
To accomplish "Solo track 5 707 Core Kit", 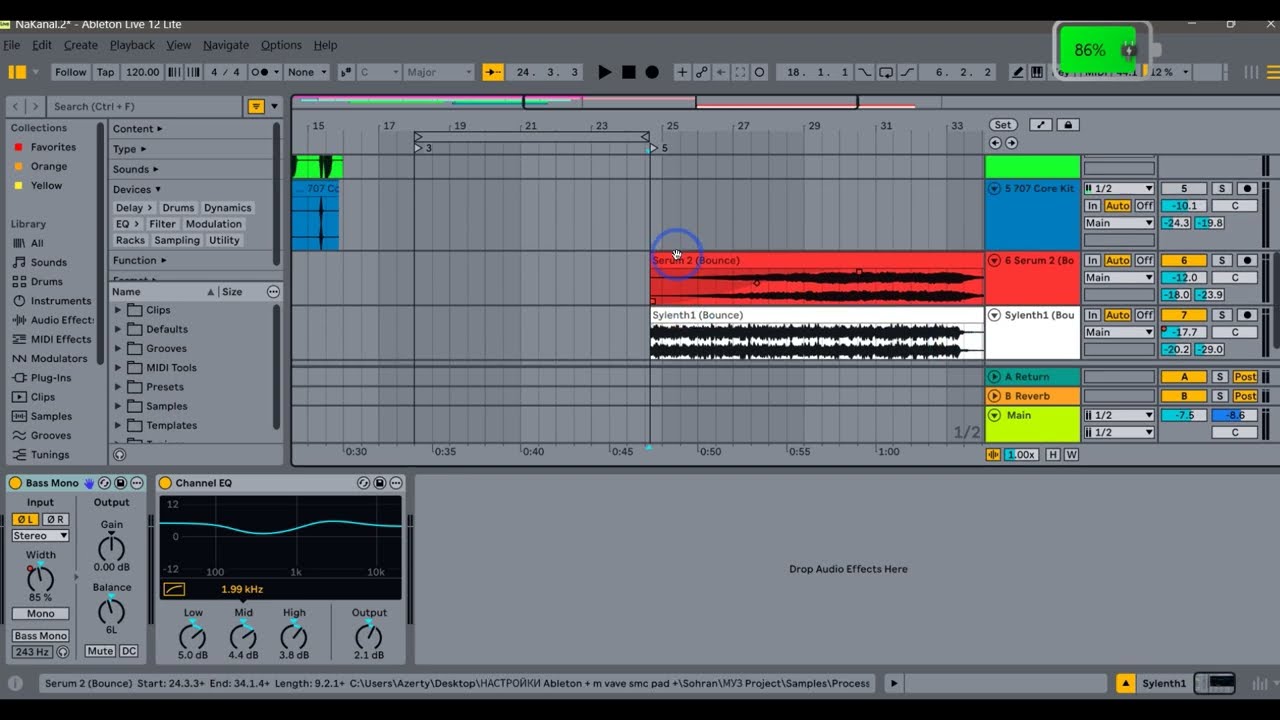I will (1220, 188).
